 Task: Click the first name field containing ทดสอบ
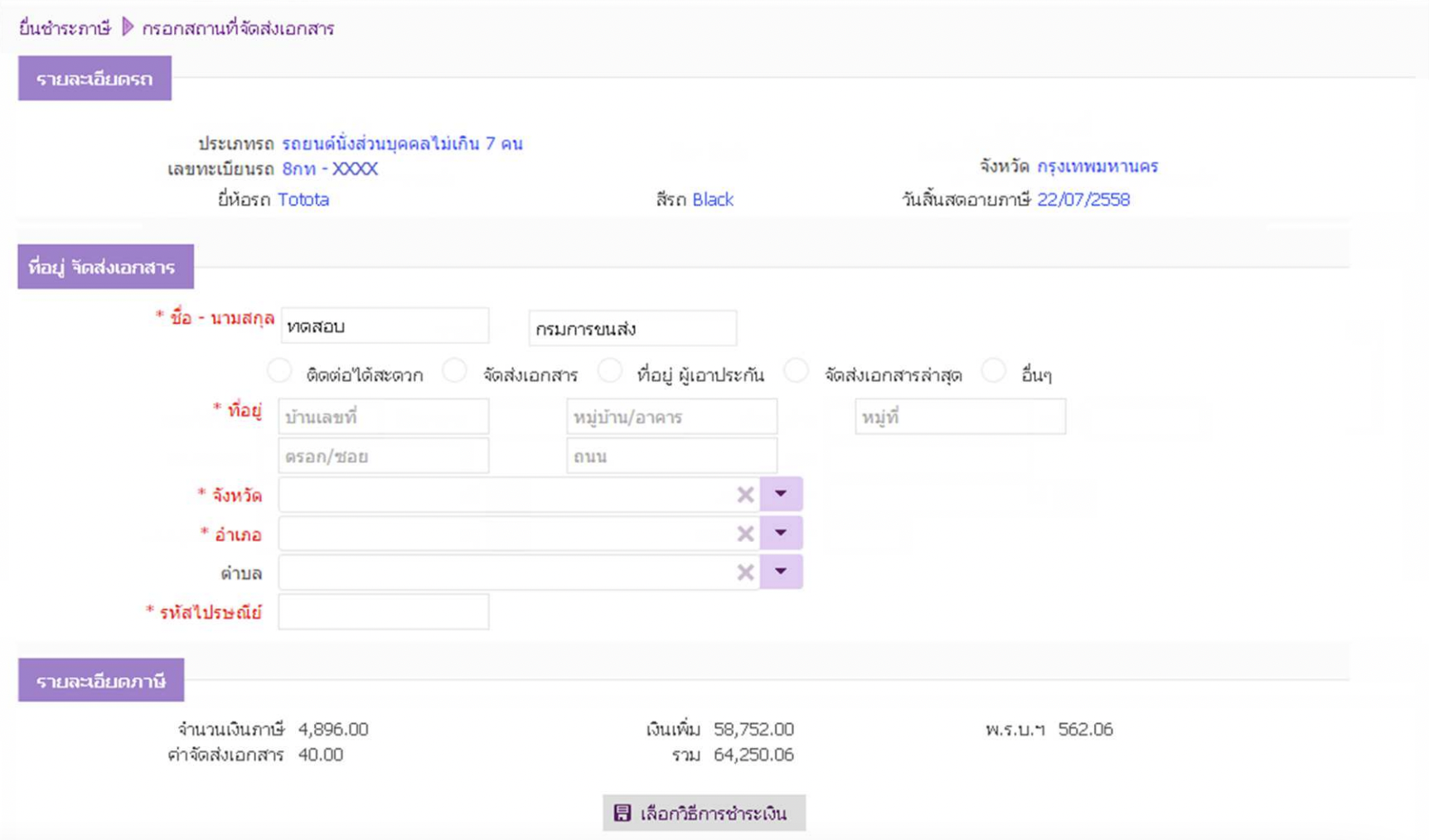pyautogui.click(x=385, y=326)
